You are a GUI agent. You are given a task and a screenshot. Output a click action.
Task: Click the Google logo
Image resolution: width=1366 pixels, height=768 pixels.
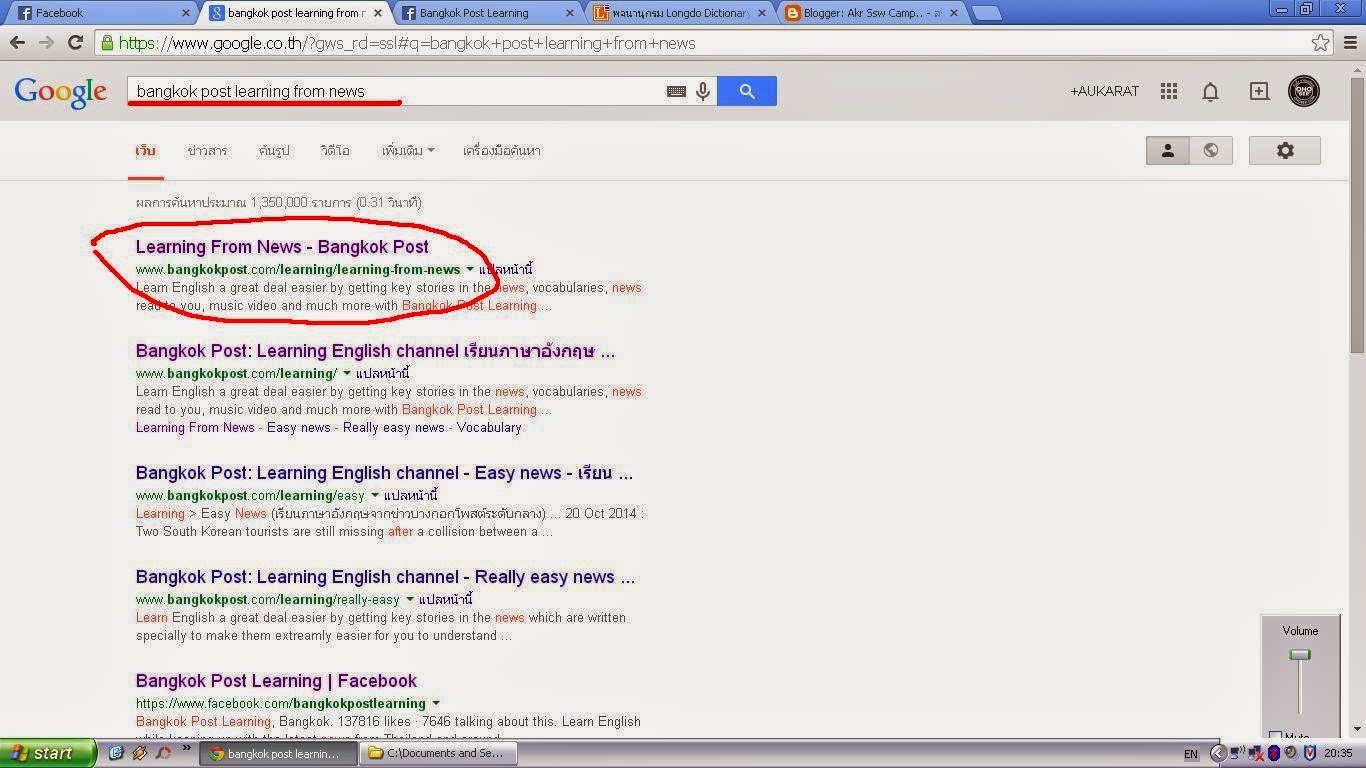point(60,92)
